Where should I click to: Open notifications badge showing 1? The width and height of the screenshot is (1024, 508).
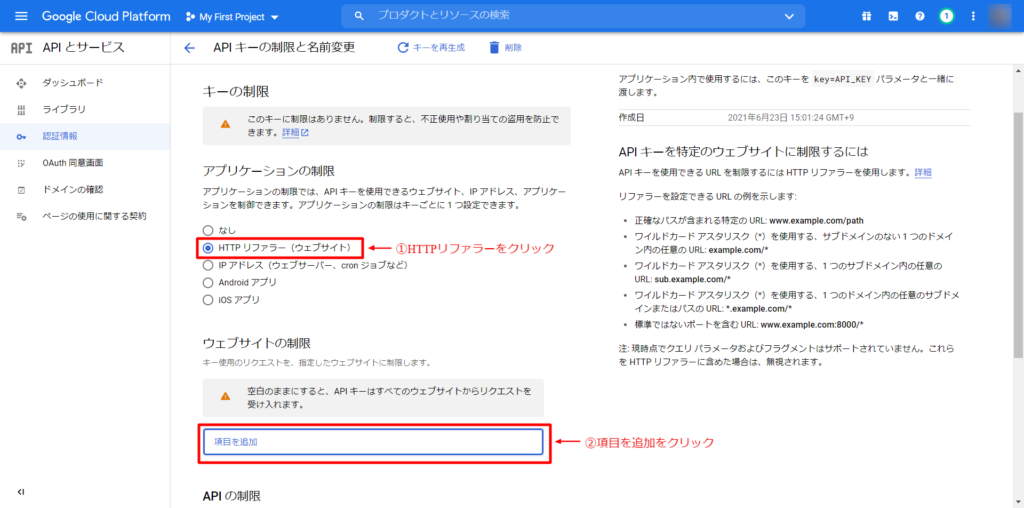[x=946, y=16]
